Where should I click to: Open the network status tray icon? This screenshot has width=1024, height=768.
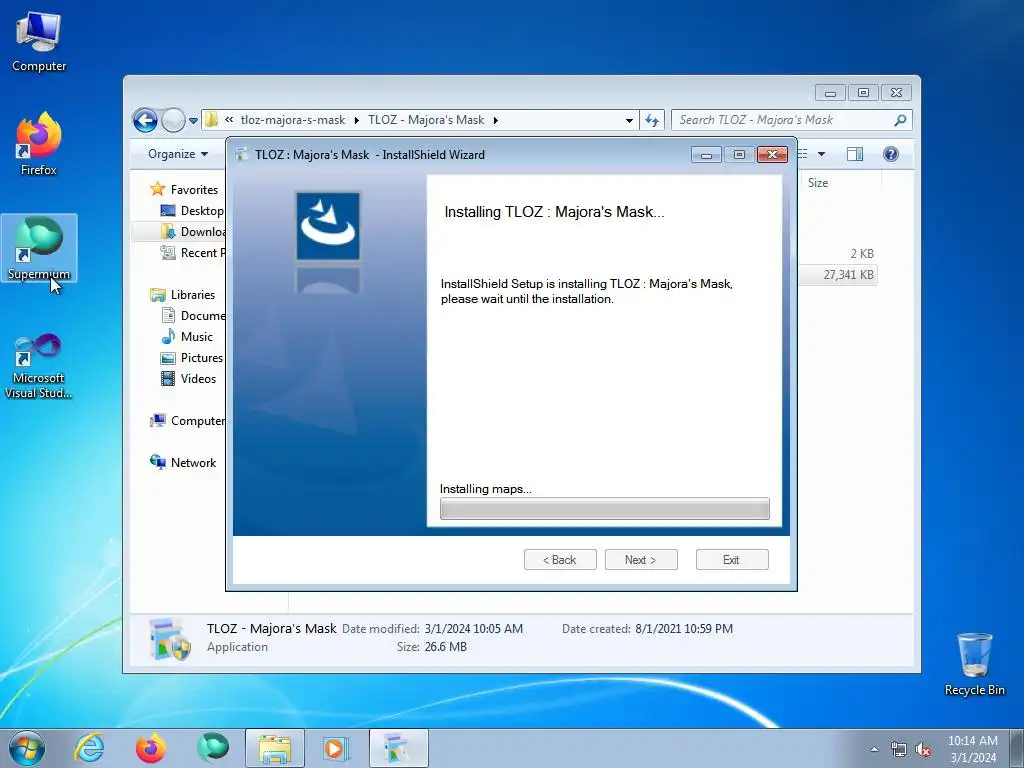899,749
